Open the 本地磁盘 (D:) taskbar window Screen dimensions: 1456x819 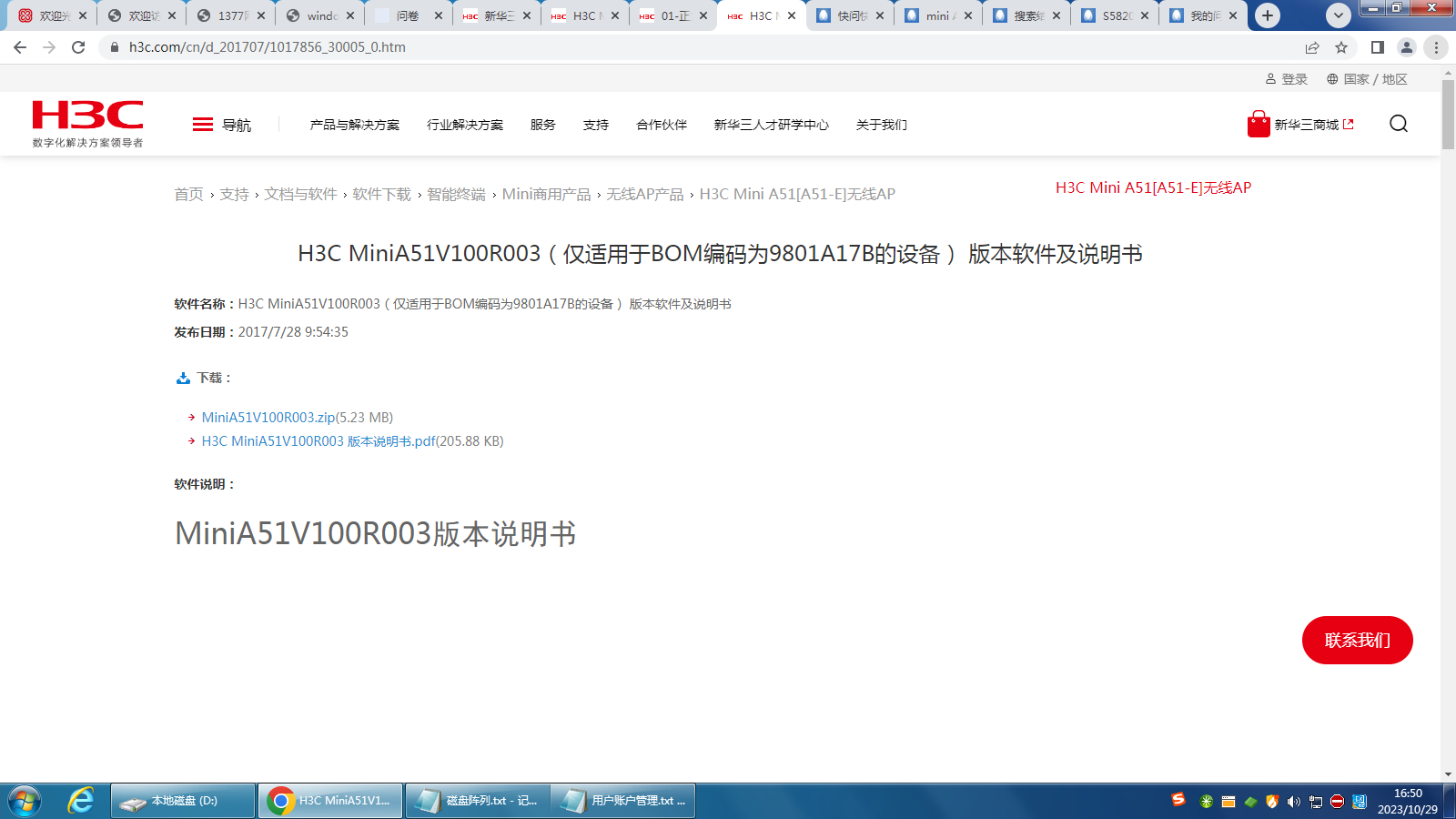183,801
